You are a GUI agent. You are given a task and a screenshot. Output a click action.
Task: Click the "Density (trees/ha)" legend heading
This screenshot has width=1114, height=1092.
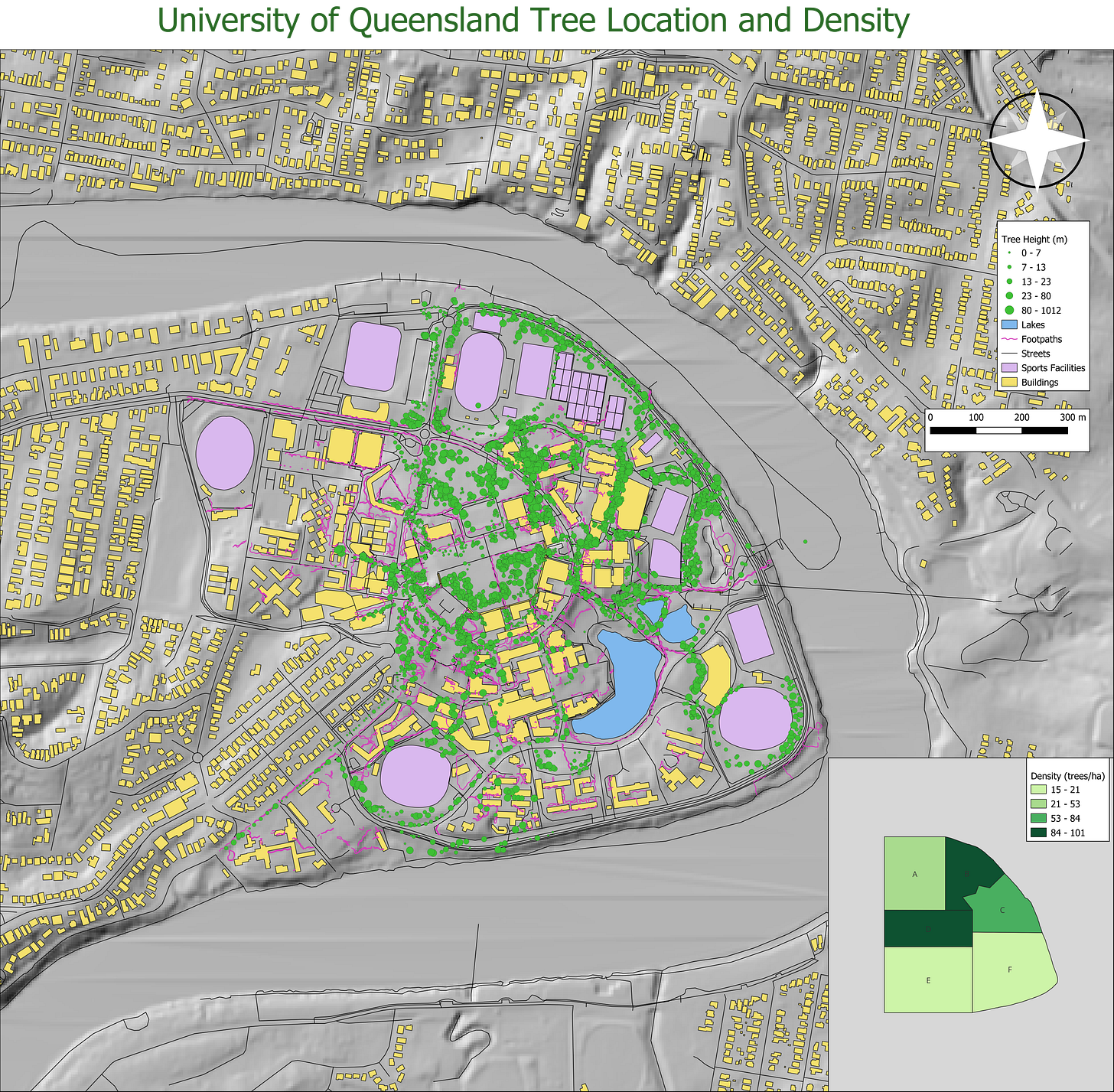tap(1067, 776)
